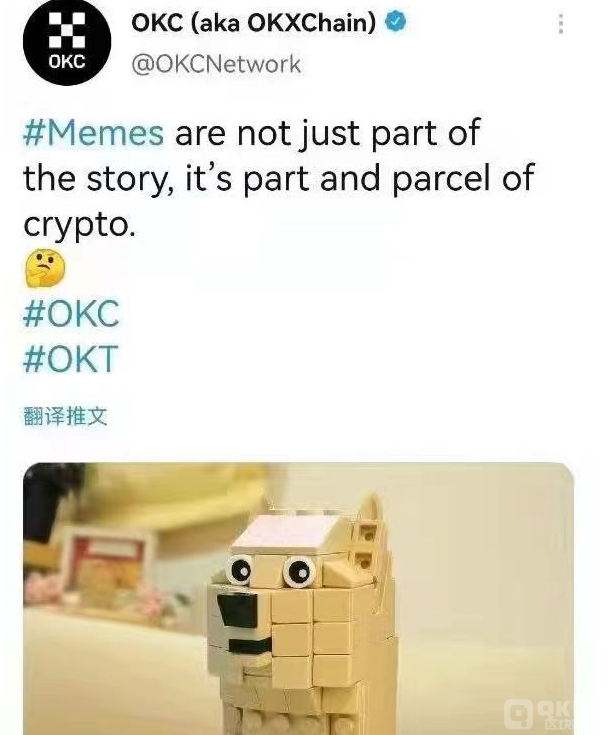This screenshot has width=613, height=735.
Task: Open the OKC (aka OKXChain) display name
Action: tap(254, 22)
